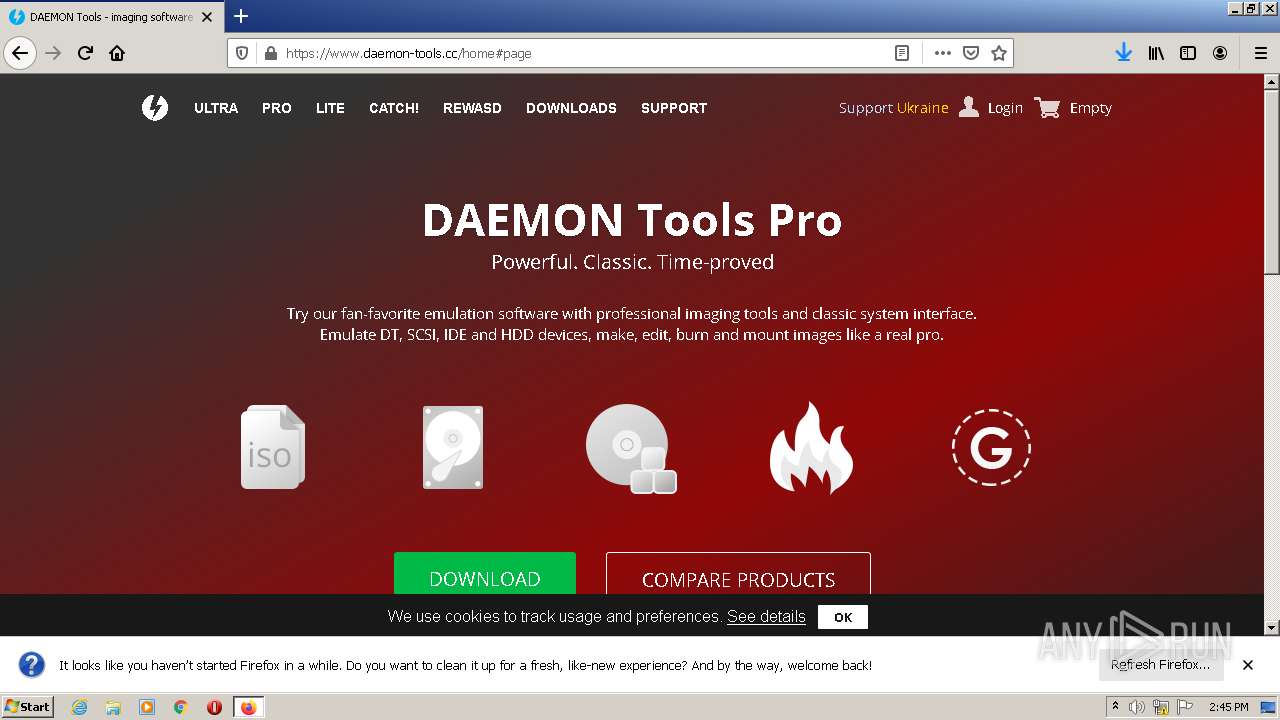Viewport: 1280px width, 720px height.
Task: Open the page actions three-dots menu
Action: click(x=942, y=53)
